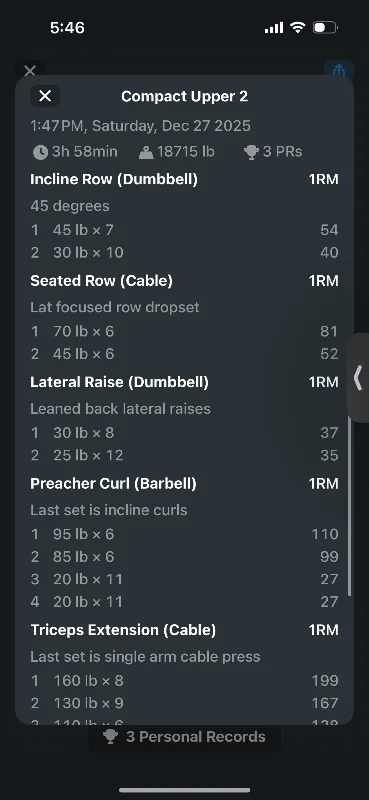Tap the weight volume icon by 18715 lb
369x800 pixels.
pos(146,152)
